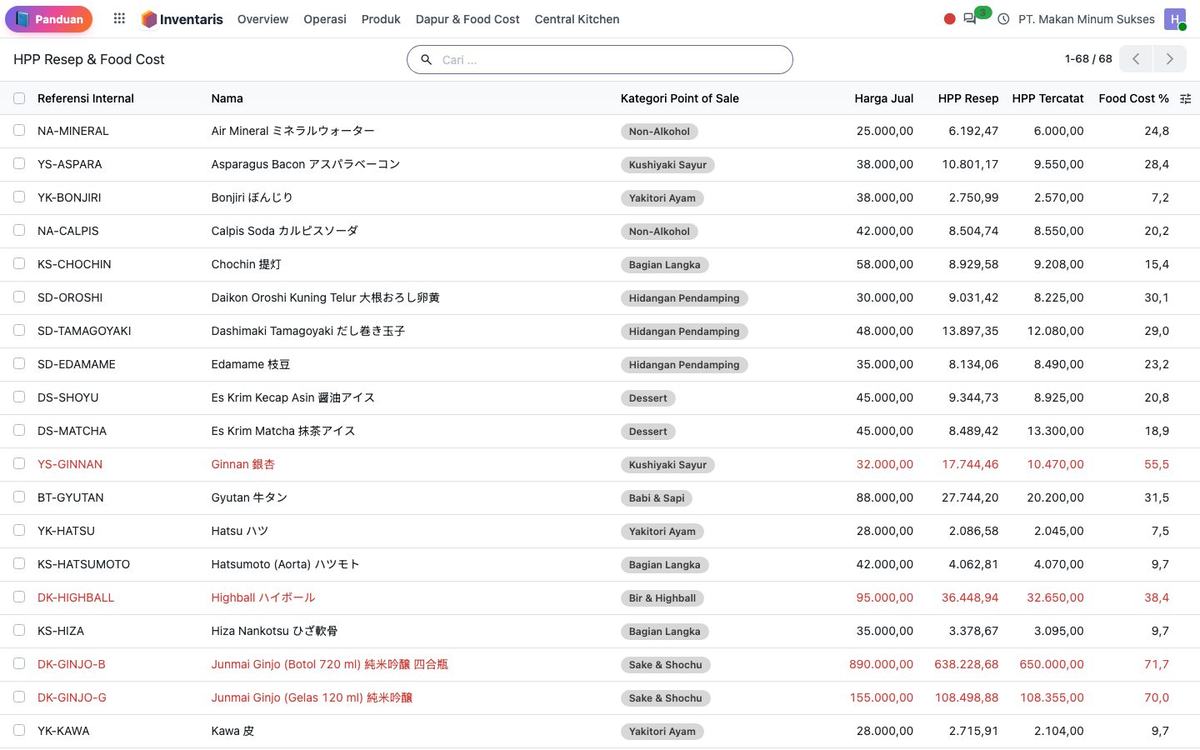Open the Central Kitchen menu
The width and height of the screenshot is (1200, 750).
tap(577, 19)
